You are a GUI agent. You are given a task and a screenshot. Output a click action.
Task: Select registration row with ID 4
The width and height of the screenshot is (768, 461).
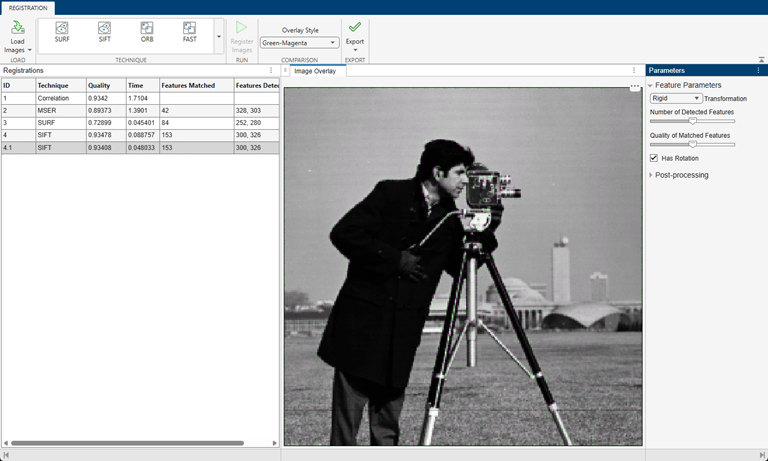click(140, 135)
